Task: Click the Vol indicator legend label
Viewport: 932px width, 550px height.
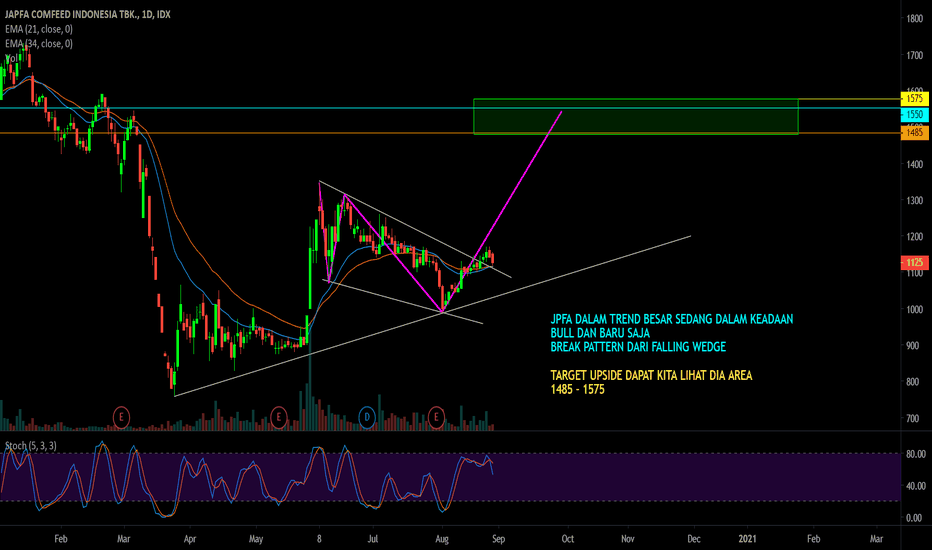Action: coord(11,58)
